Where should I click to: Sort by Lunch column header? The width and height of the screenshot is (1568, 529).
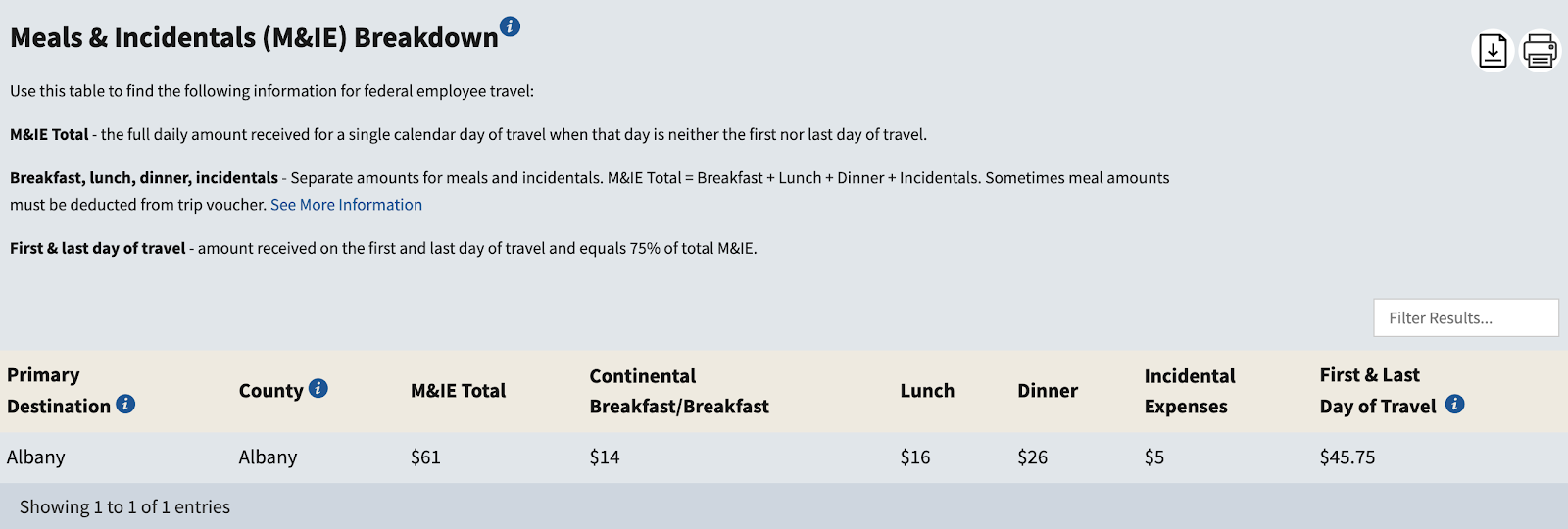click(x=927, y=390)
